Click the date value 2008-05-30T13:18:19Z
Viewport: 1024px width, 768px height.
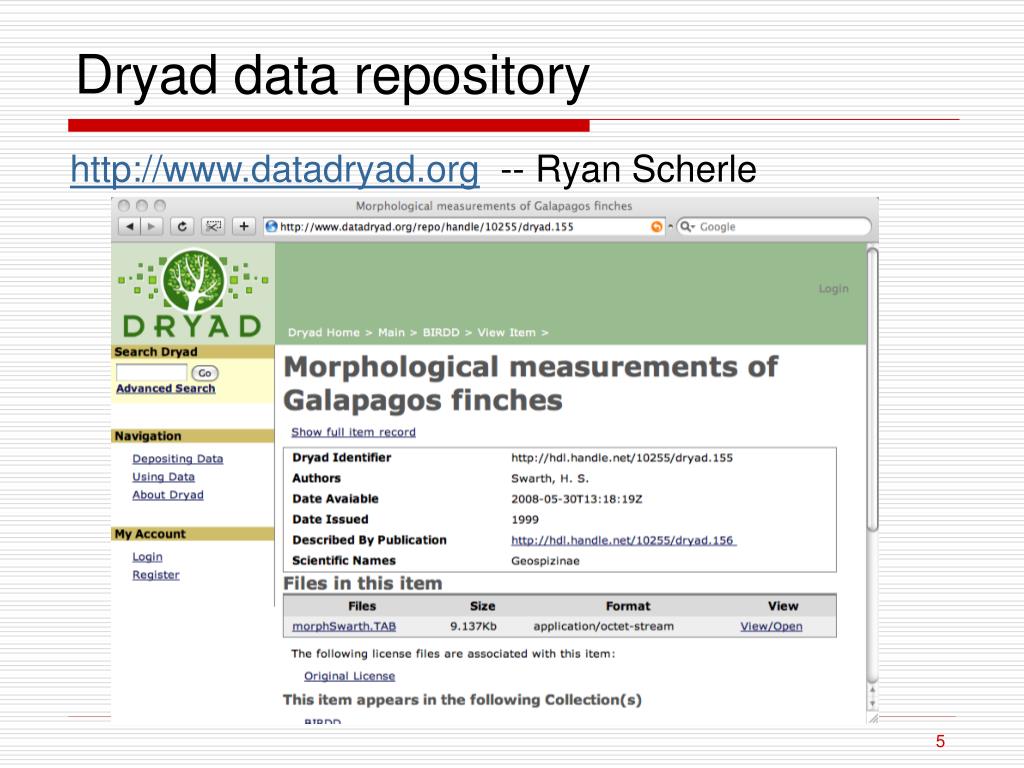coord(577,499)
